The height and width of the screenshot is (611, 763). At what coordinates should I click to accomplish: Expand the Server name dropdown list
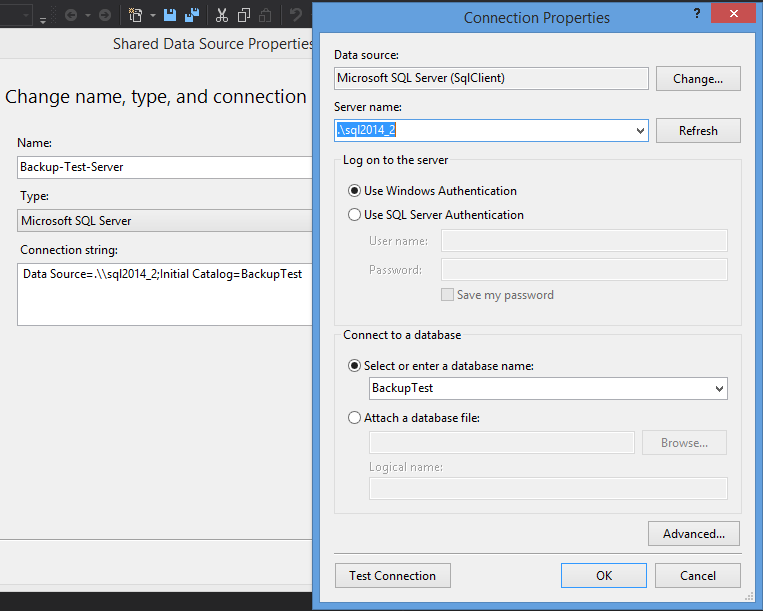click(x=640, y=131)
